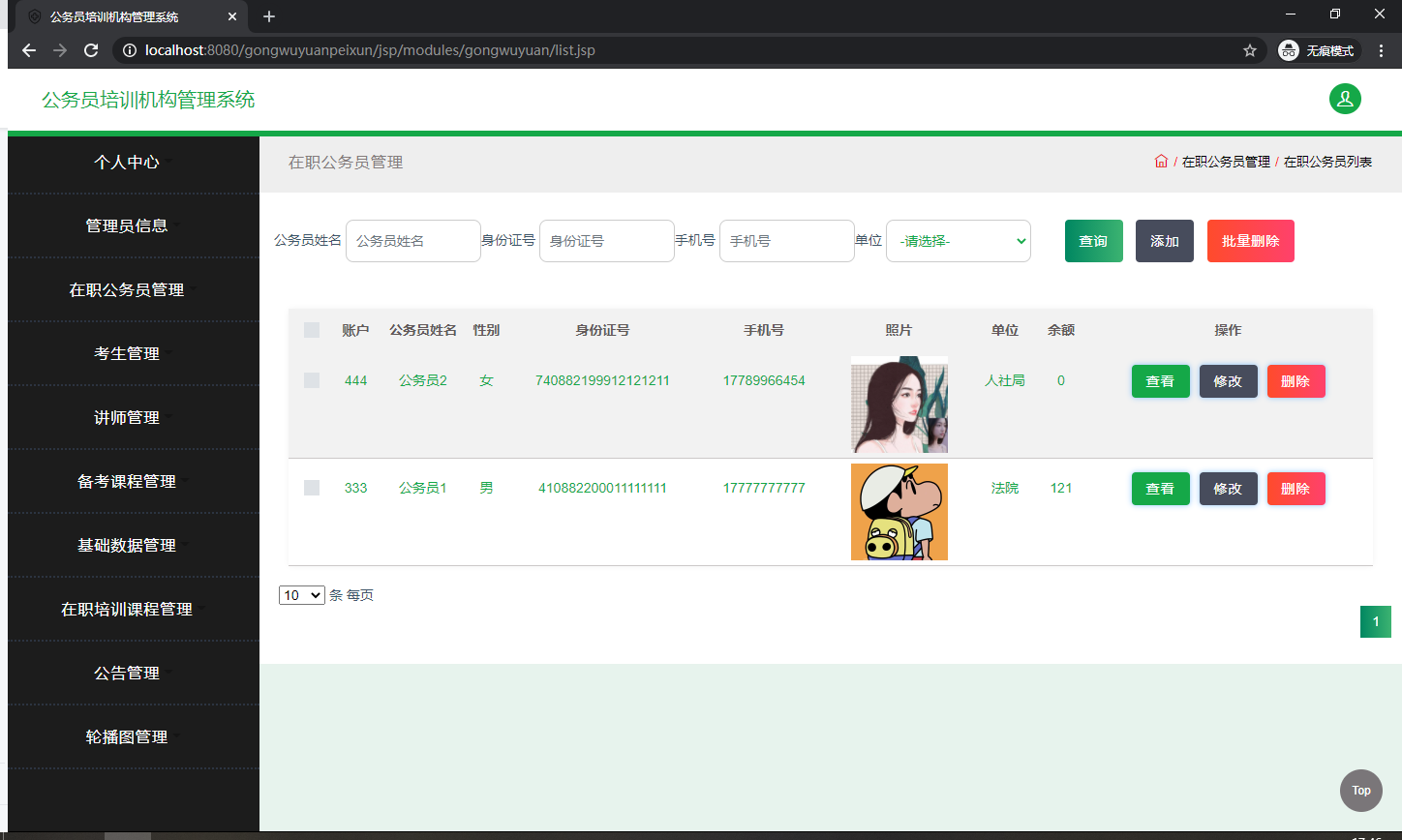The width and height of the screenshot is (1402, 840).
Task: Check the row checkbox for 公务员1
Action: (x=312, y=488)
